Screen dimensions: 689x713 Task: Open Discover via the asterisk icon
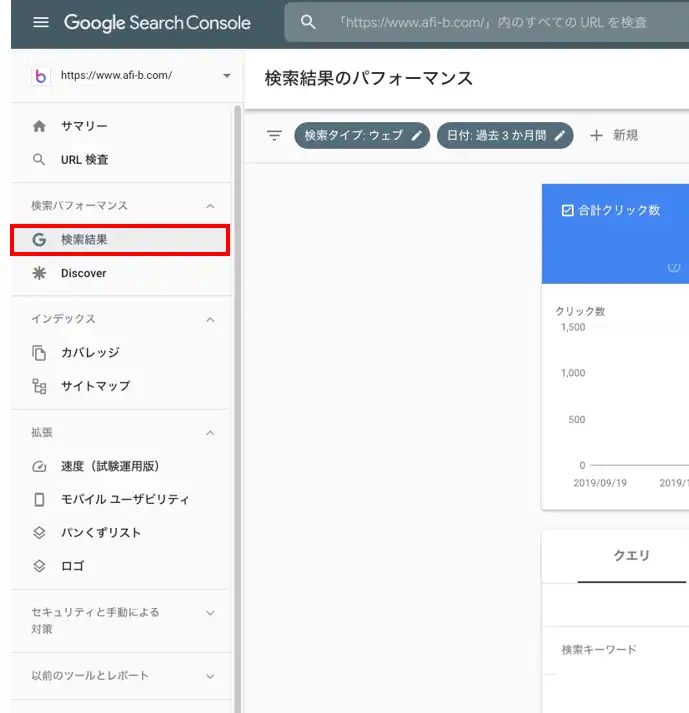[40, 273]
